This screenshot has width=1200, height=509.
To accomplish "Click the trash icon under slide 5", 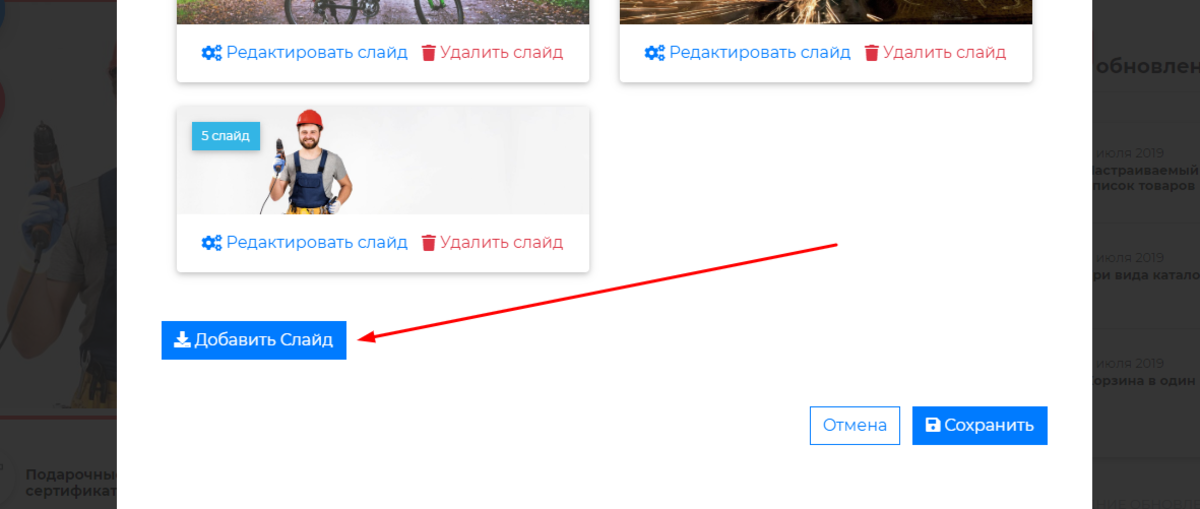I will tap(429, 243).
